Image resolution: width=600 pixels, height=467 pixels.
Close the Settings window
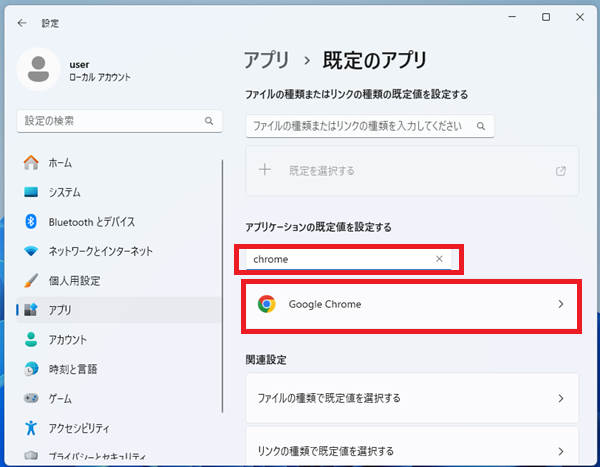(x=580, y=17)
